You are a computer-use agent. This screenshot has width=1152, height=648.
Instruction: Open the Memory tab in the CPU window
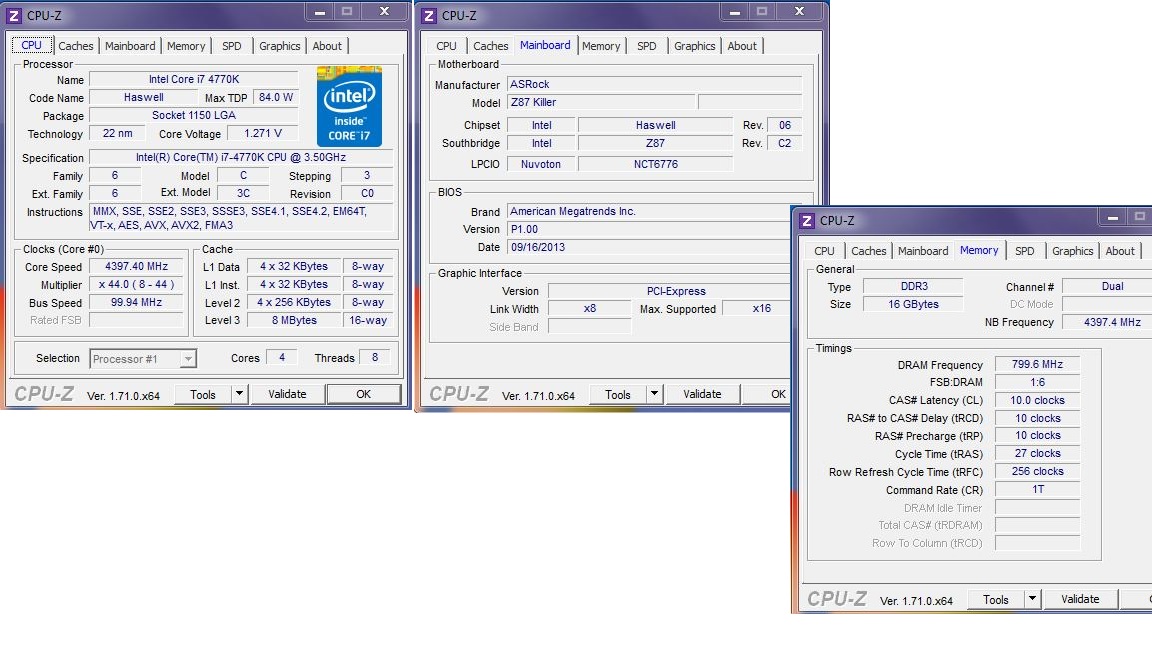[186, 46]
